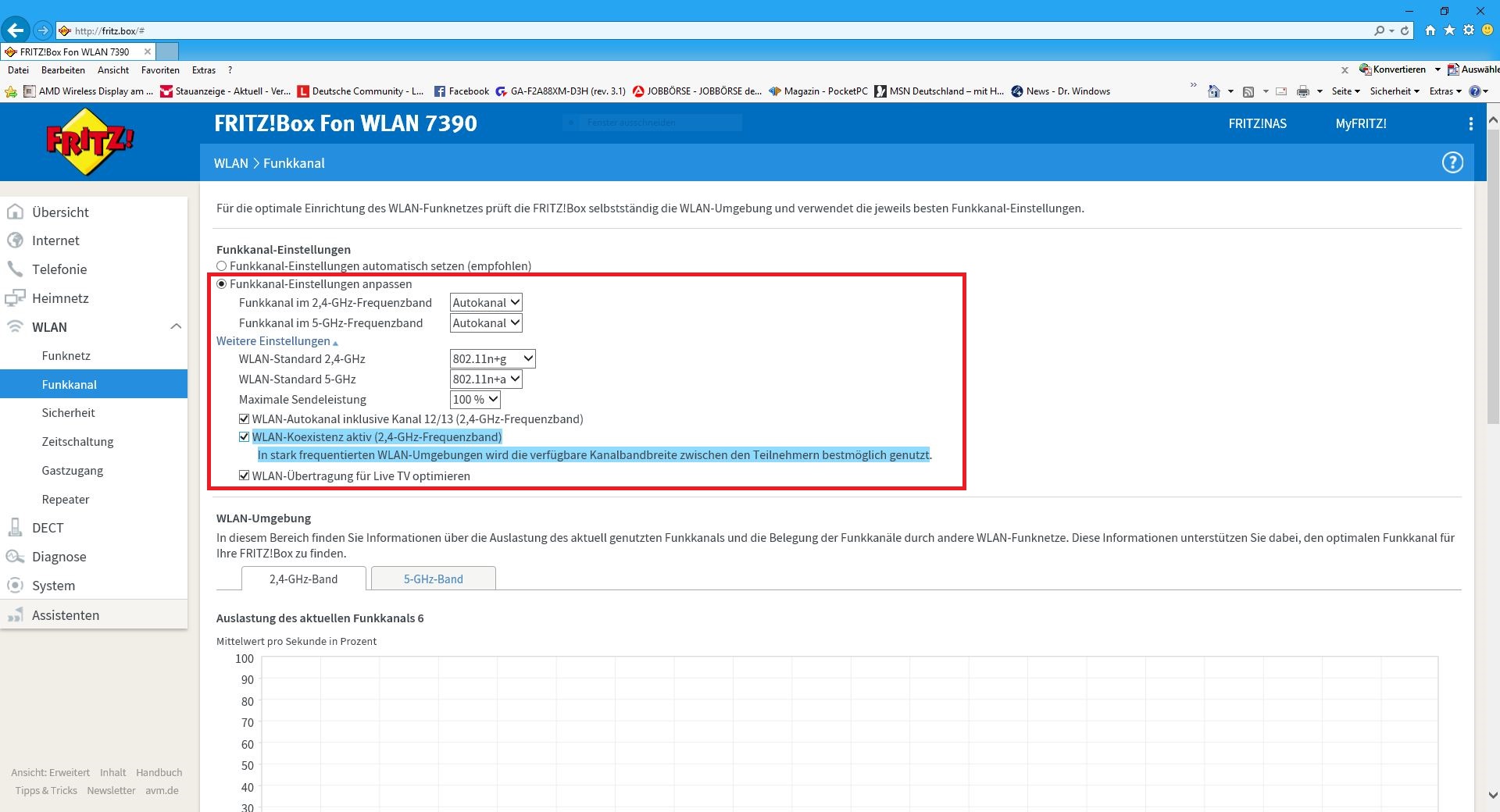This screenshot has height=812, width=1500.
Task: Open the Favoriten menu
Action: click(x=160, y=69)
